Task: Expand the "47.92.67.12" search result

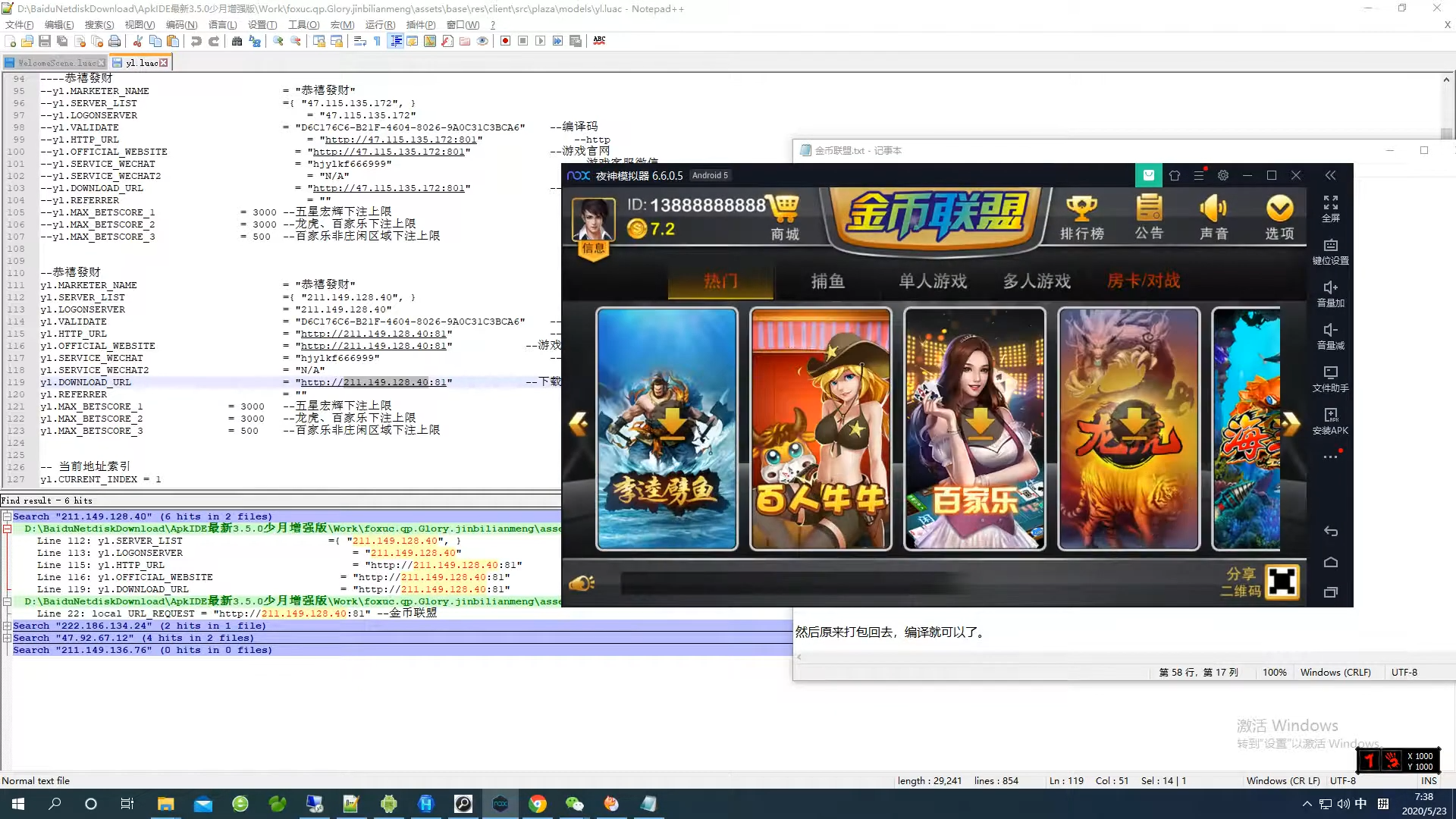Action: (7, 638)
